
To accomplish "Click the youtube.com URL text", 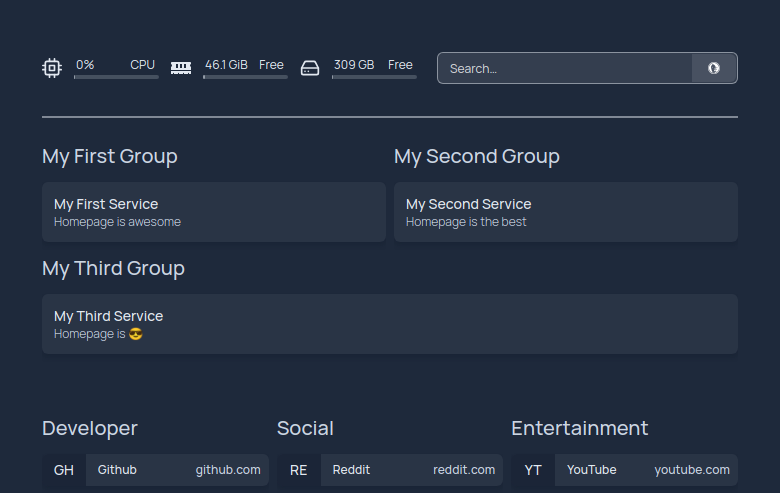I will point(692,470).
